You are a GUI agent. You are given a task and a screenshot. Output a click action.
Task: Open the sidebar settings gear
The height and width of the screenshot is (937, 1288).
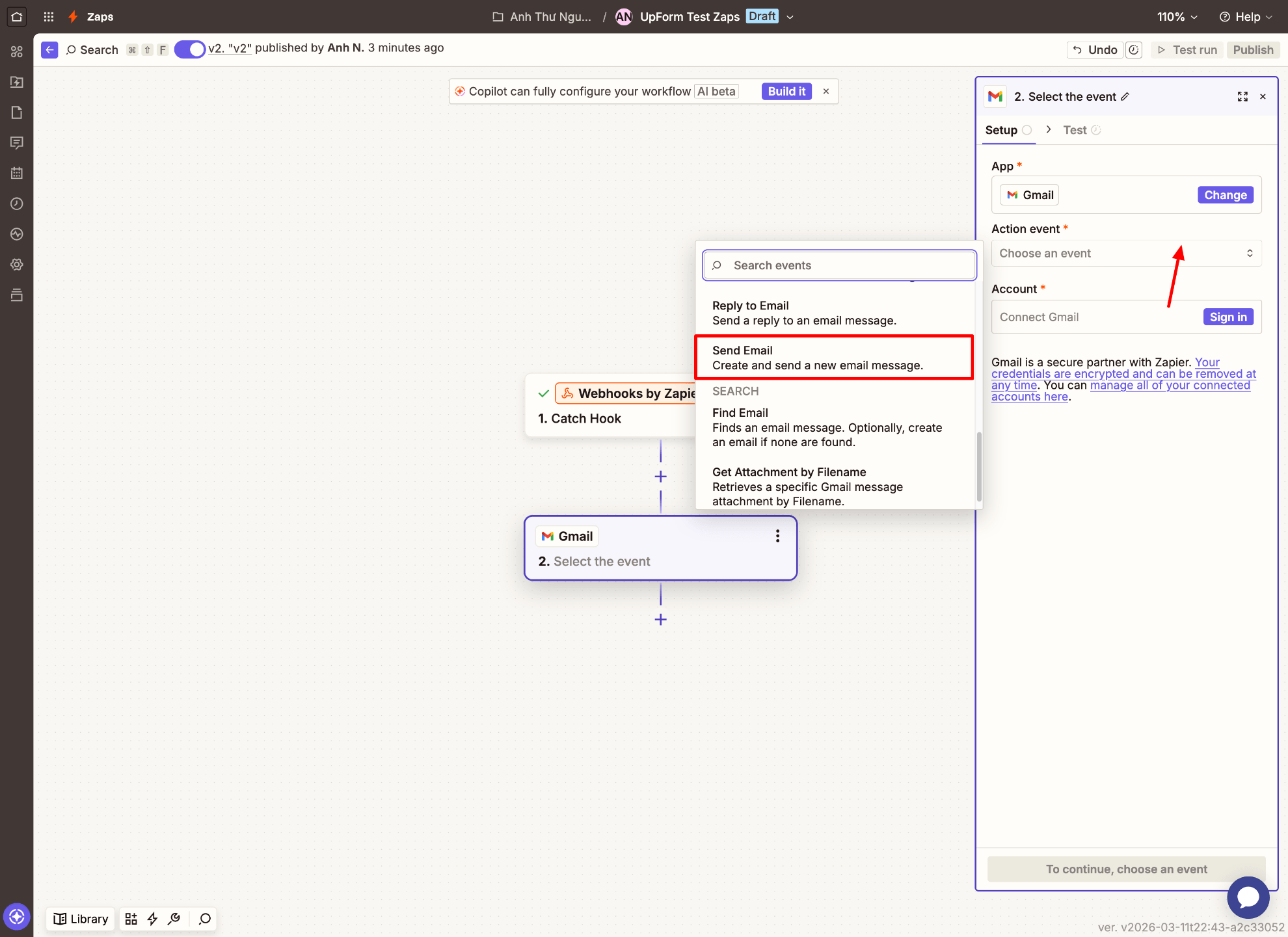pos(17,265)
